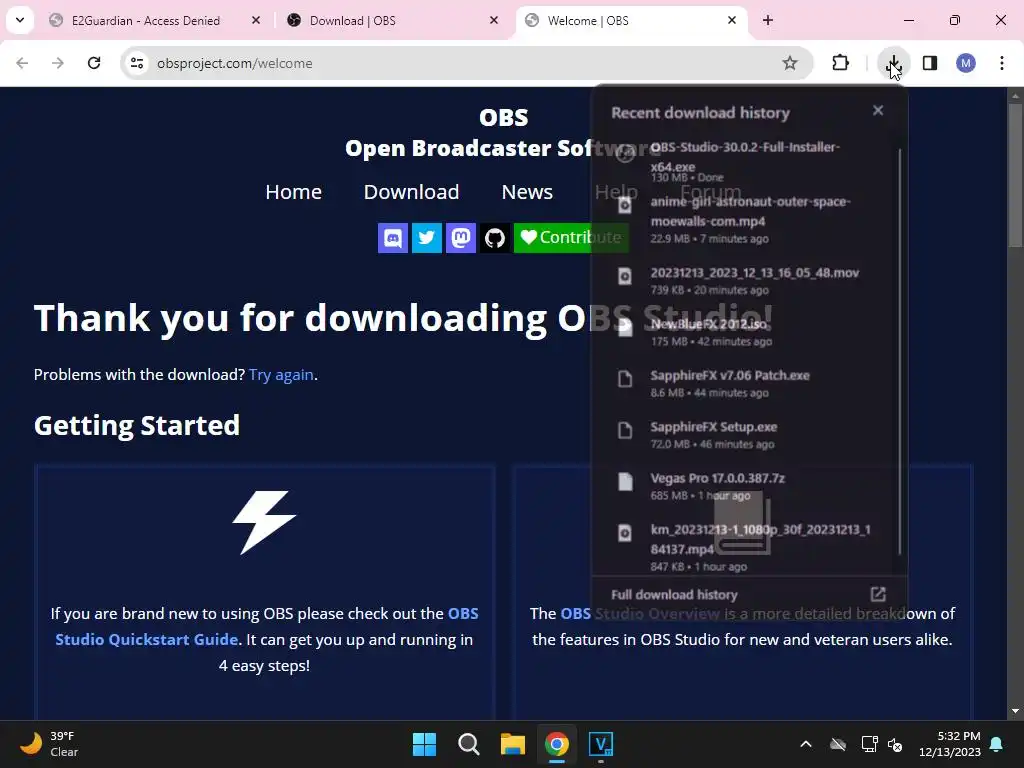Go to the OBS Home page
Screen dimensions: 1024x768
pos(293,192)
